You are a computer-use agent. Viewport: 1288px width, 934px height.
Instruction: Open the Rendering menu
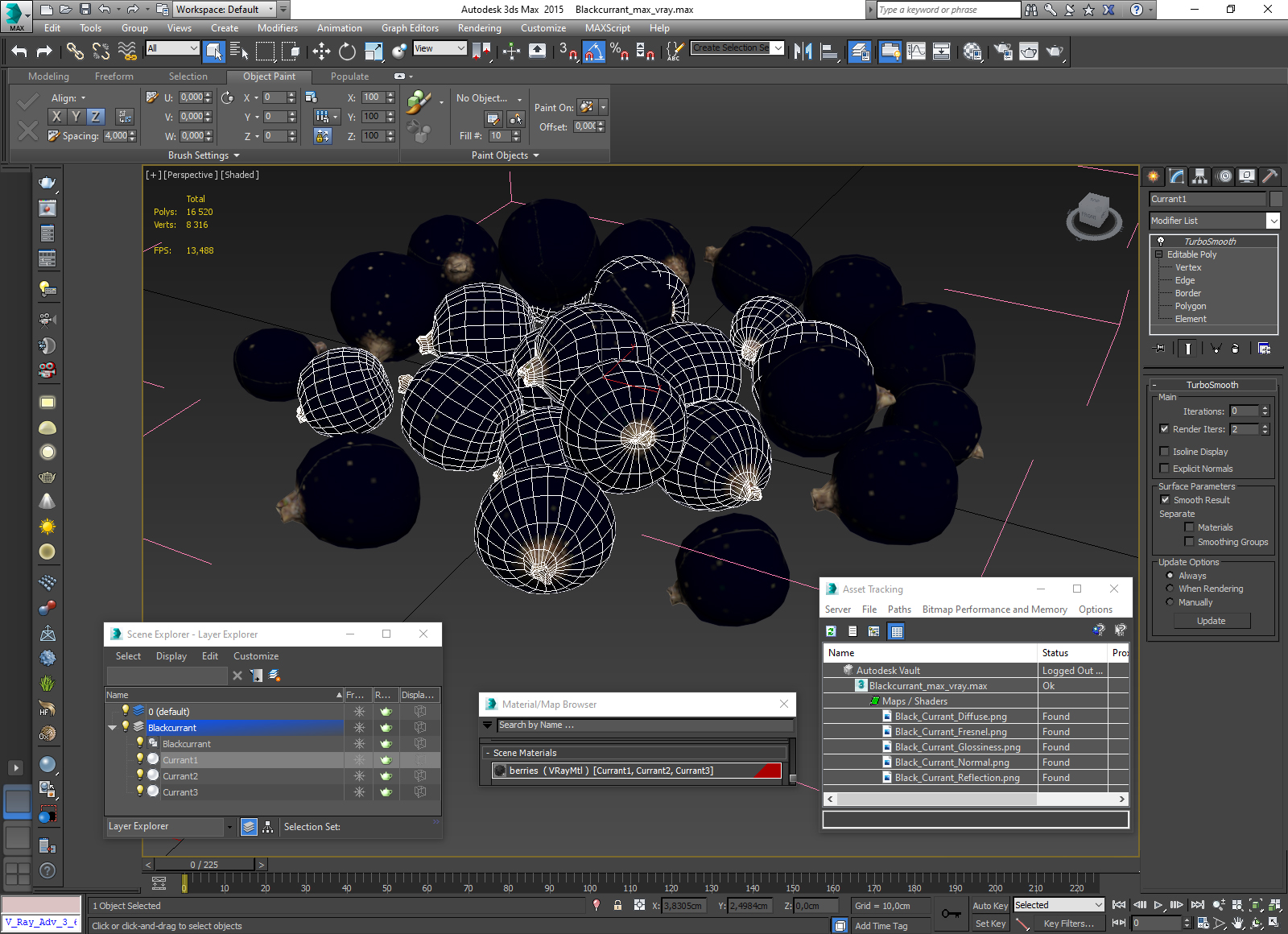coord(479,28)
